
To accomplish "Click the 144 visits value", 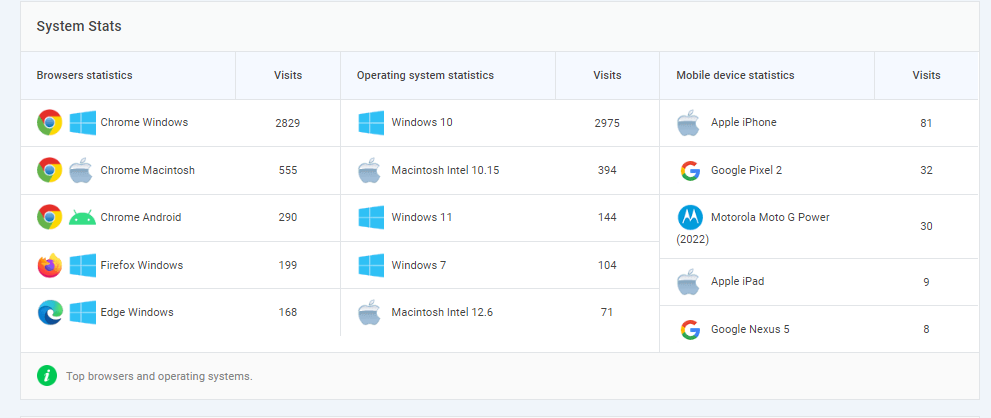I will point(607,218).
